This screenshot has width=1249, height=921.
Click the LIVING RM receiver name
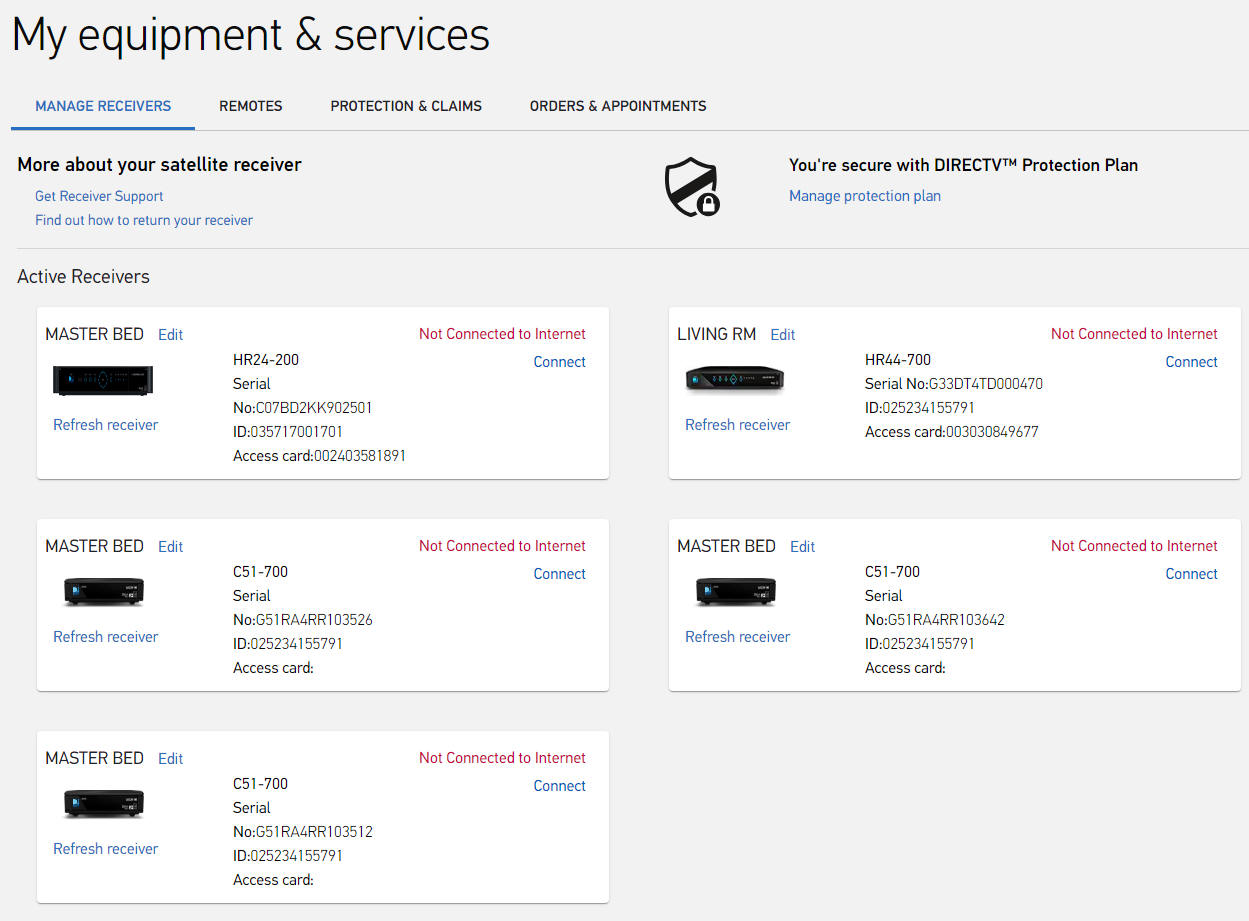pos(717,335)
